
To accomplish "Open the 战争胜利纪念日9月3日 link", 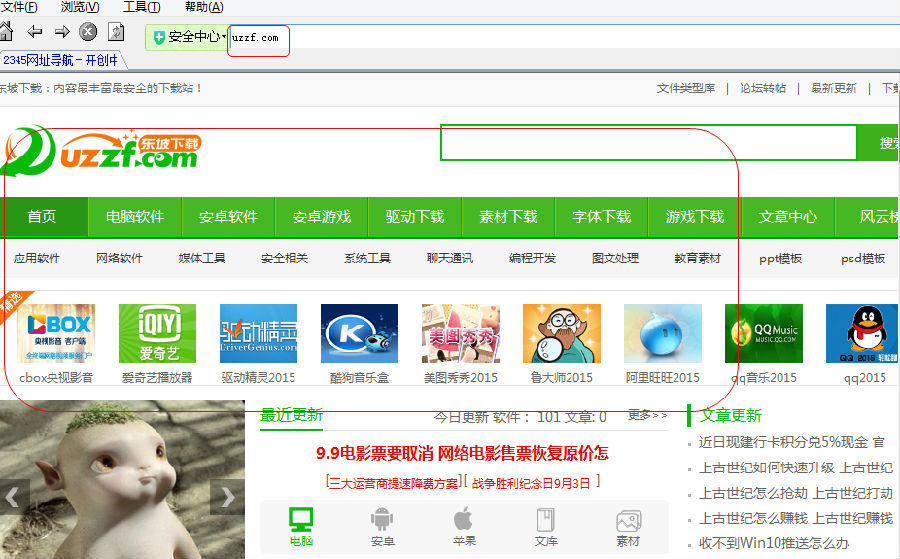I will 531,483.
